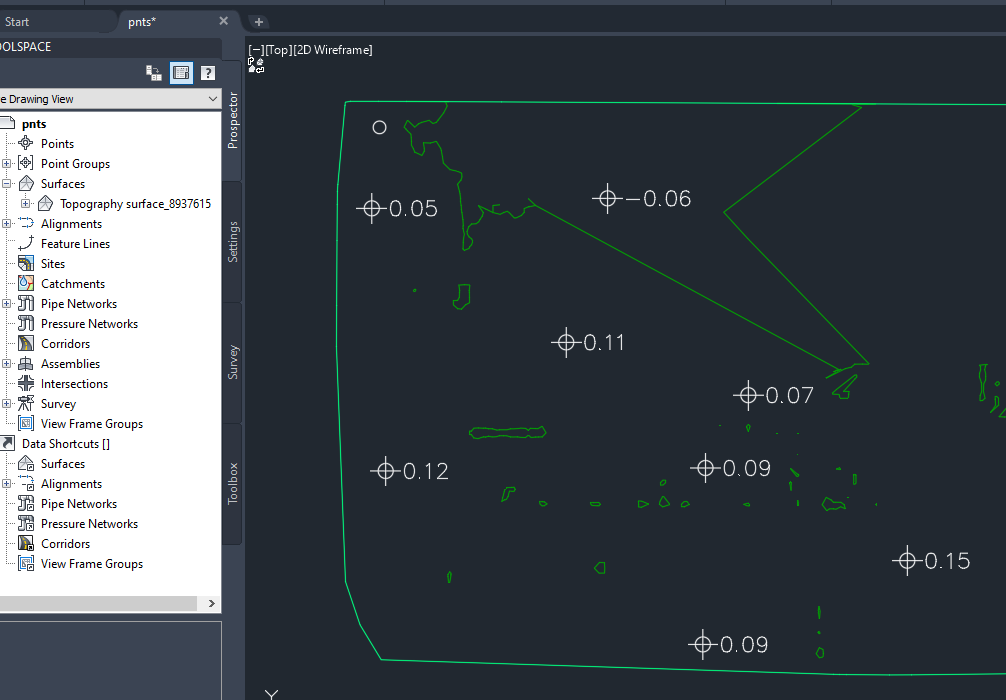Select the 0.11 point marker
Viewport: 1006px width, 700px height.
pyautogui.click(x=566, y=343)
